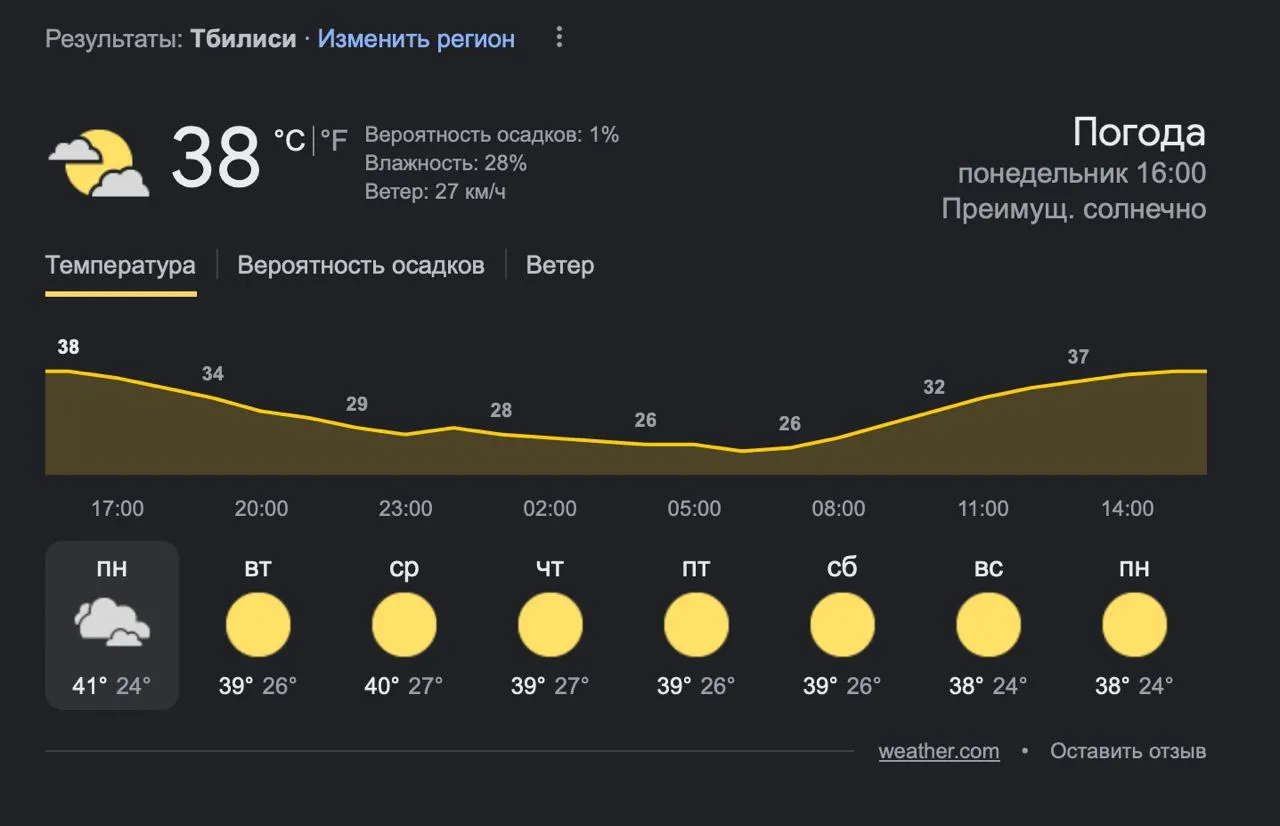
Task: Click the 17:00 label on hourly timeline
Action: (118, 508)
